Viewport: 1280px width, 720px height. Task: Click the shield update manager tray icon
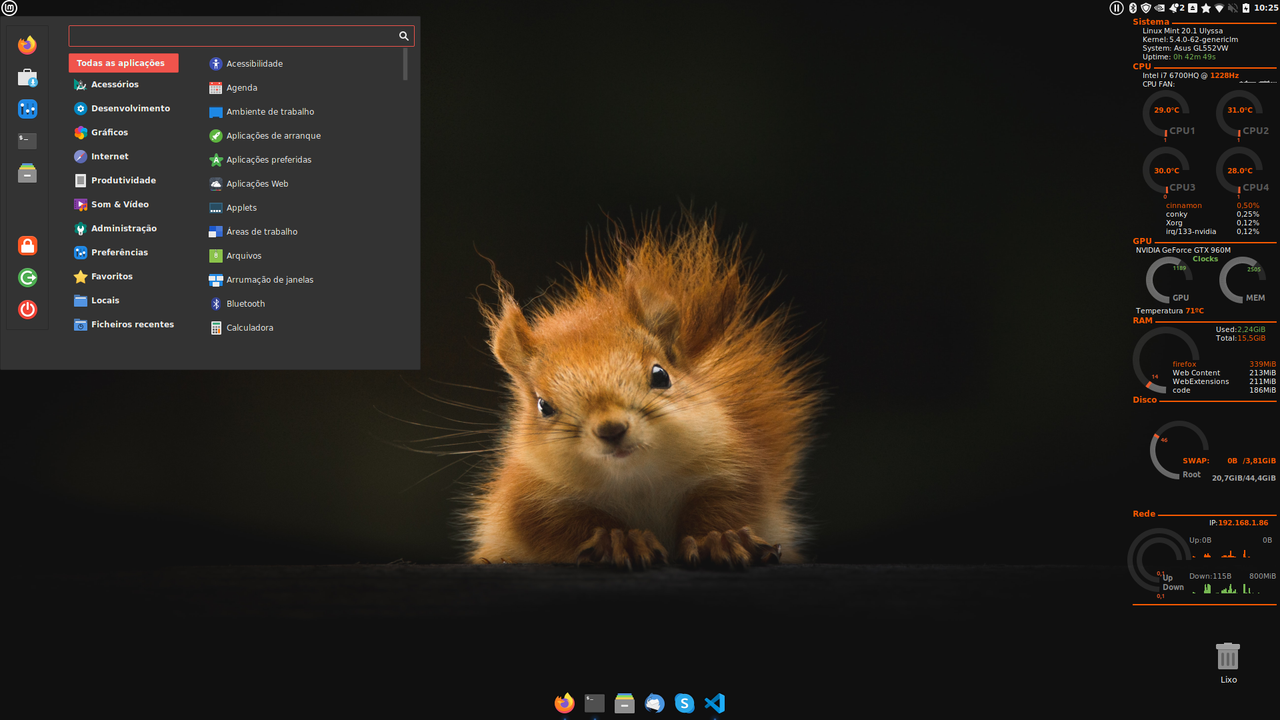1146,8
